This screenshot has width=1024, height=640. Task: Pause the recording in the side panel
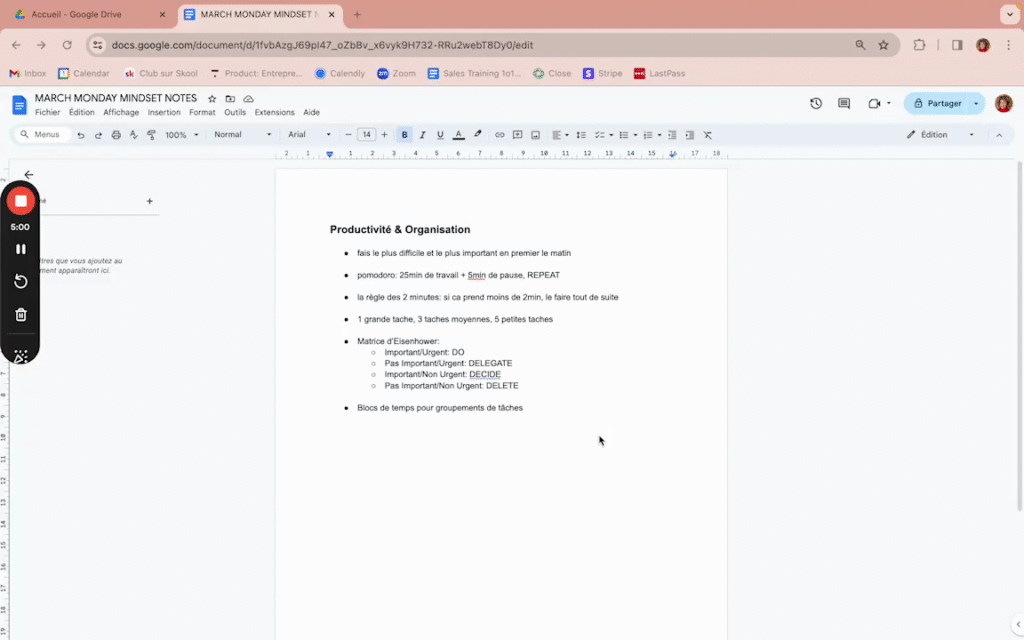20,249
